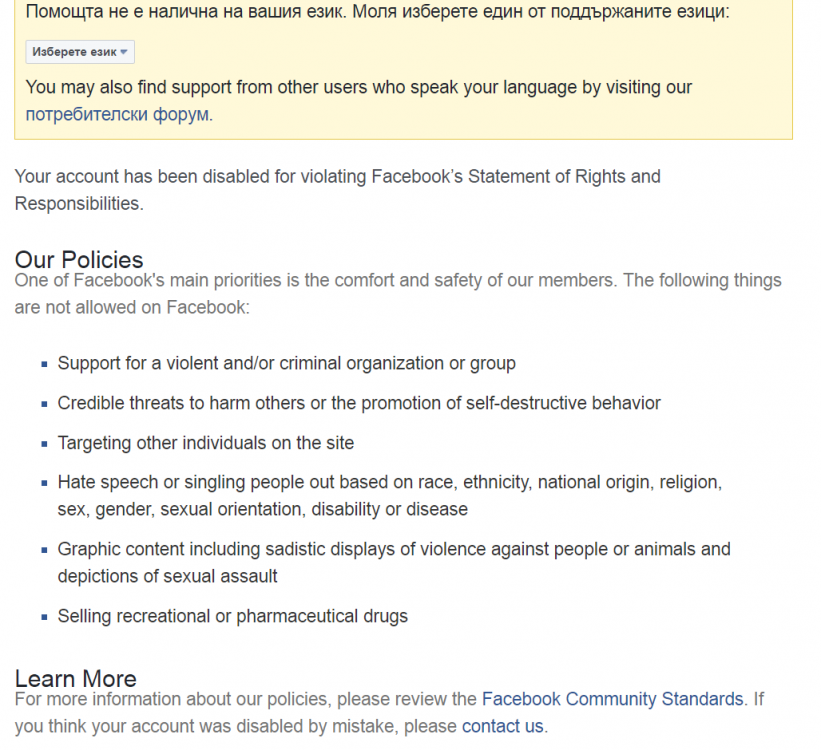Click the Selling recreational or pharmaceutical drugs line
Viewport: 821px width, 750px height.
pyautogui.click(x=232, y=616)
